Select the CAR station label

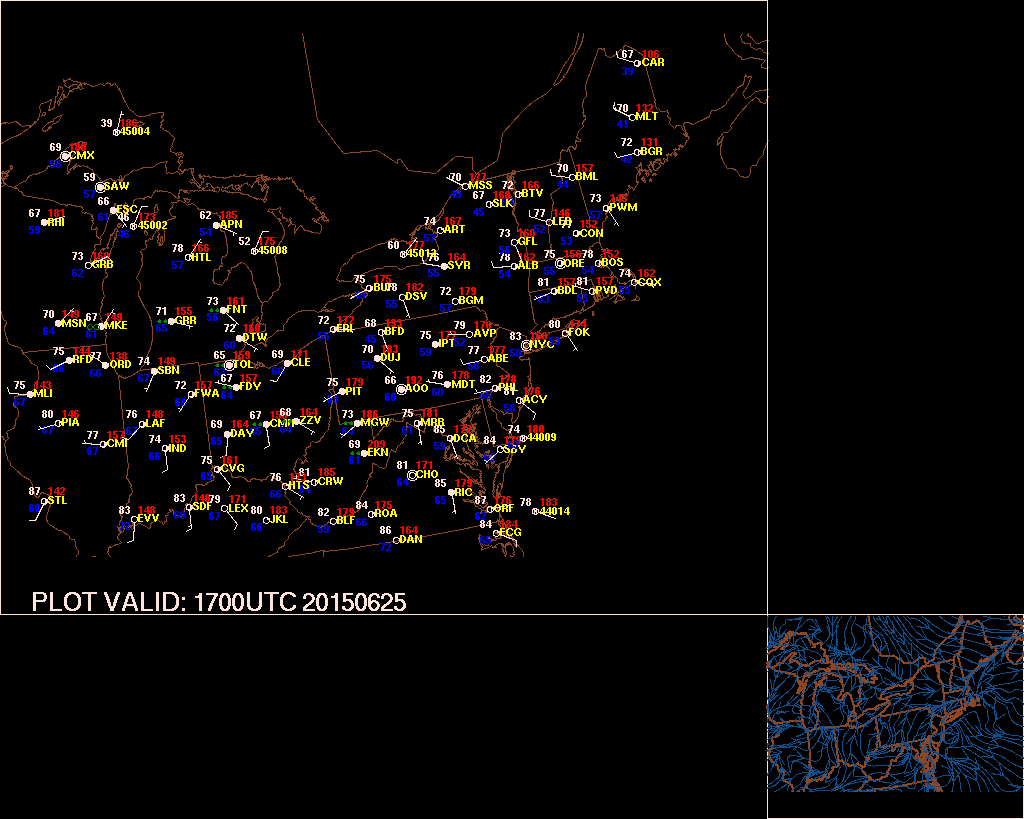click(653, 63)
